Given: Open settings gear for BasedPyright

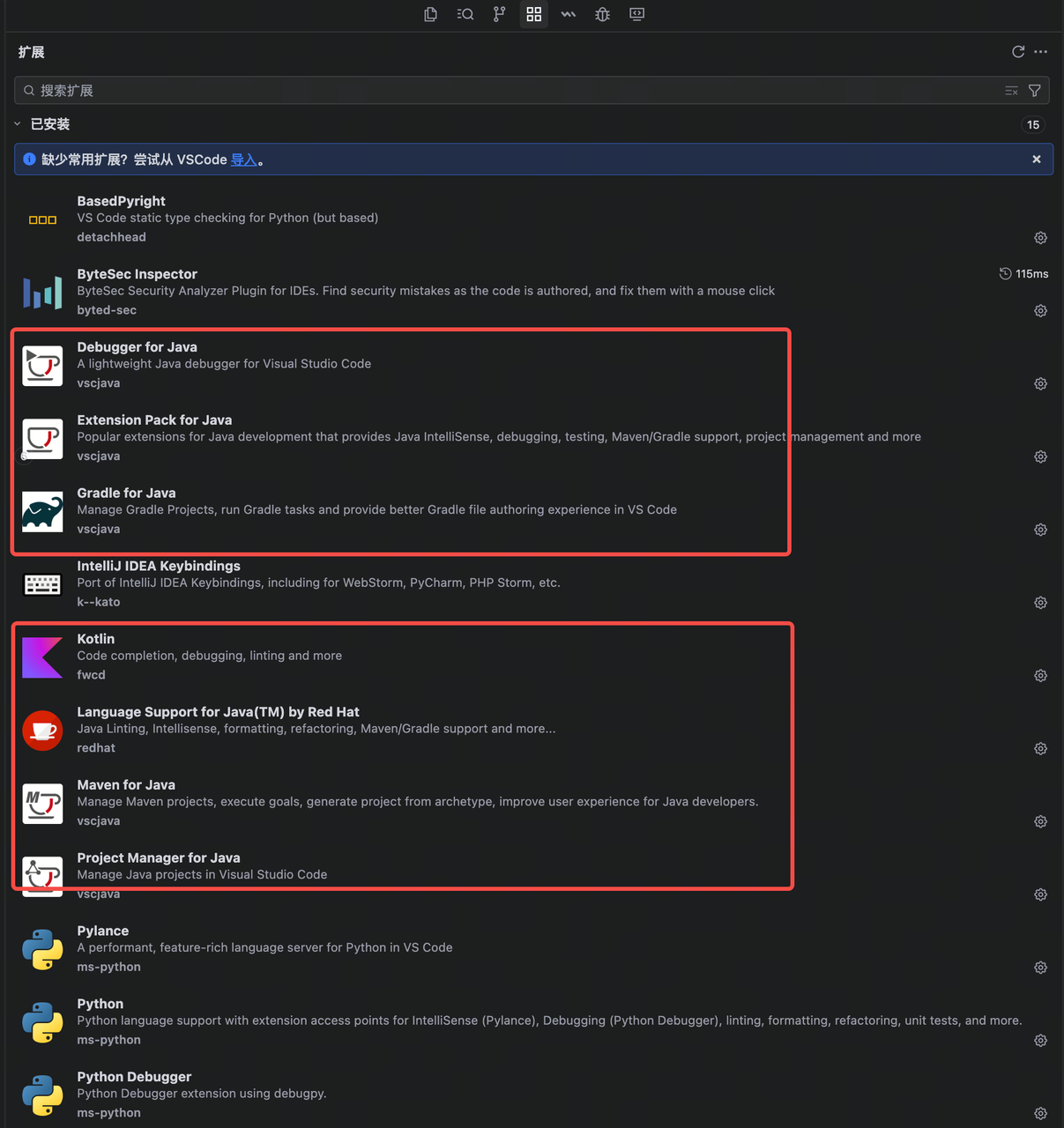Looking at the screenshot, I should 1041,238.
